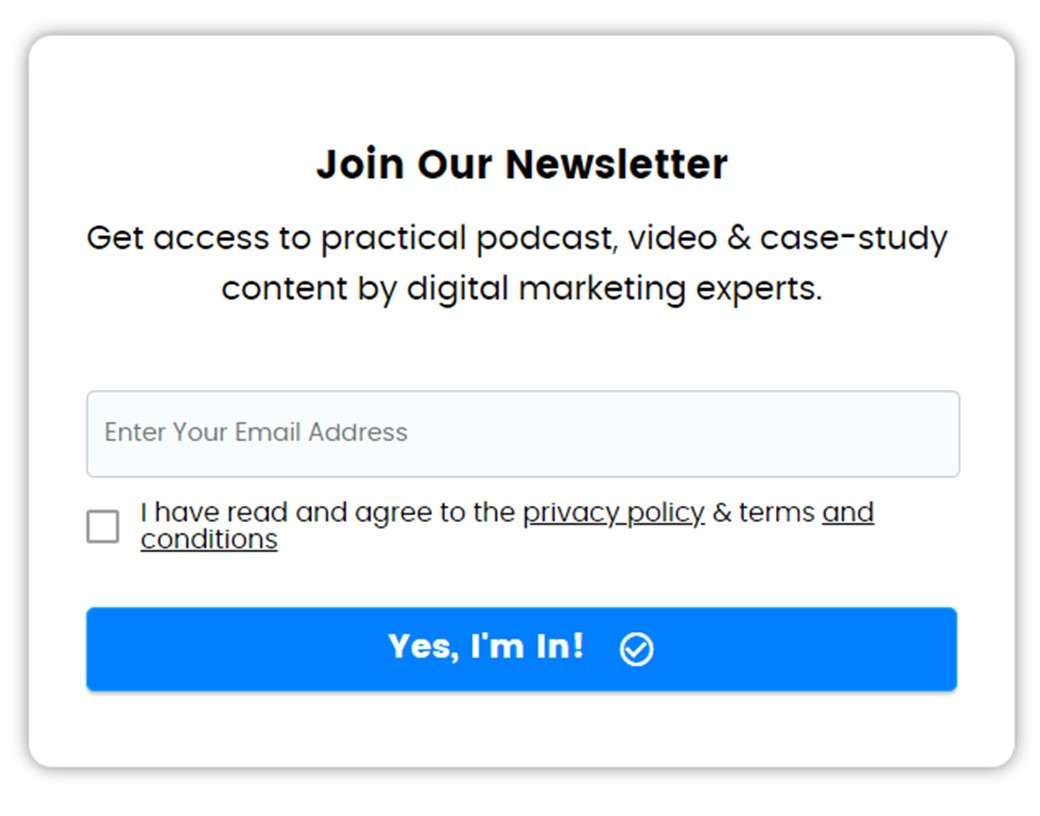Click the "Yes, I'm In!" text label
Screen dimensions: 1040x816
pos(486,647)
